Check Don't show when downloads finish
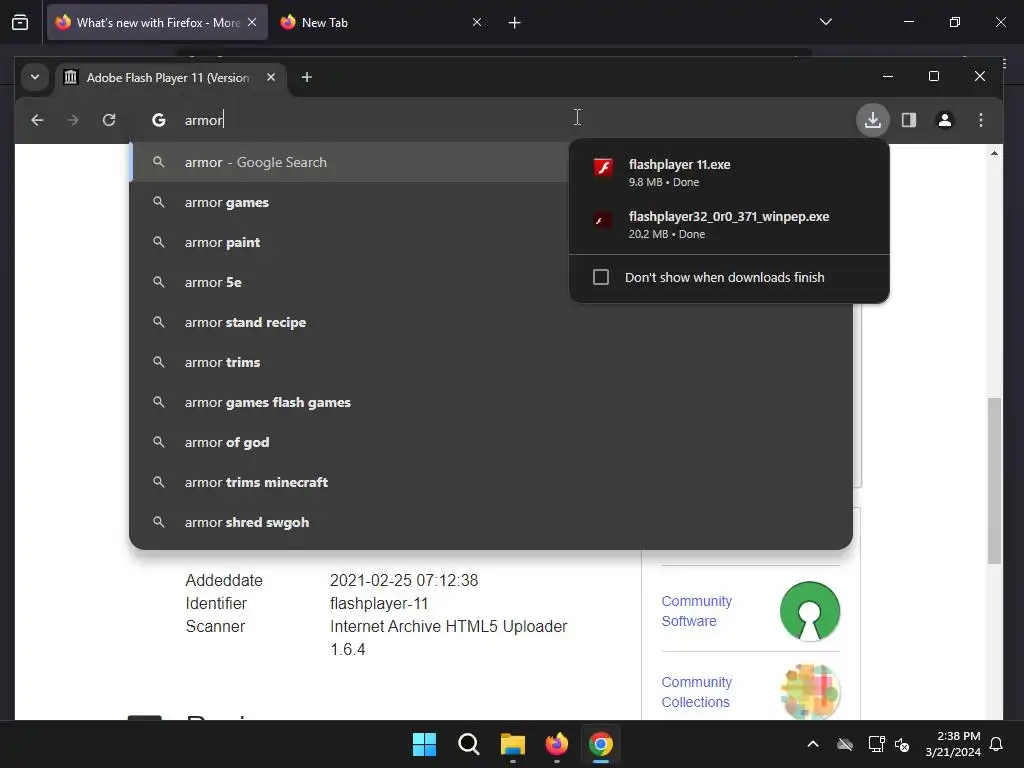The height and width of the screenshot is (768, 1024). [x=601, y=277]
